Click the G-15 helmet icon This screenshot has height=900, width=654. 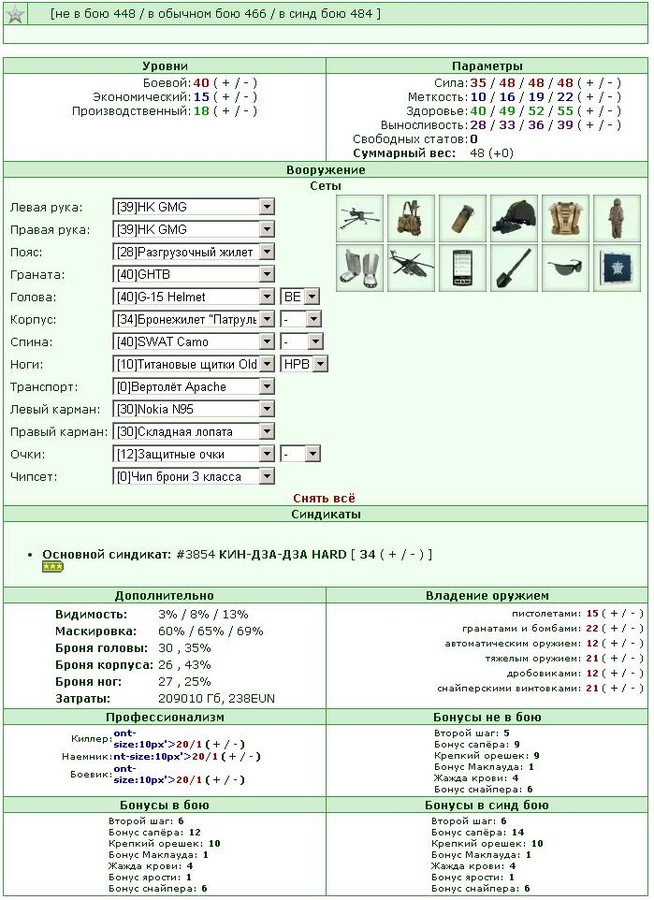tap(514, 218)
